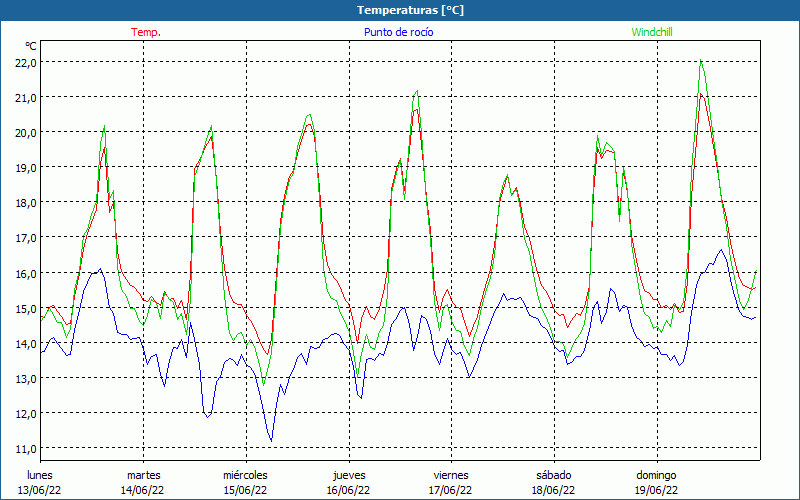Click the 16,0 y-axis value
Screen dimensions: 800x500
point(26,273)
